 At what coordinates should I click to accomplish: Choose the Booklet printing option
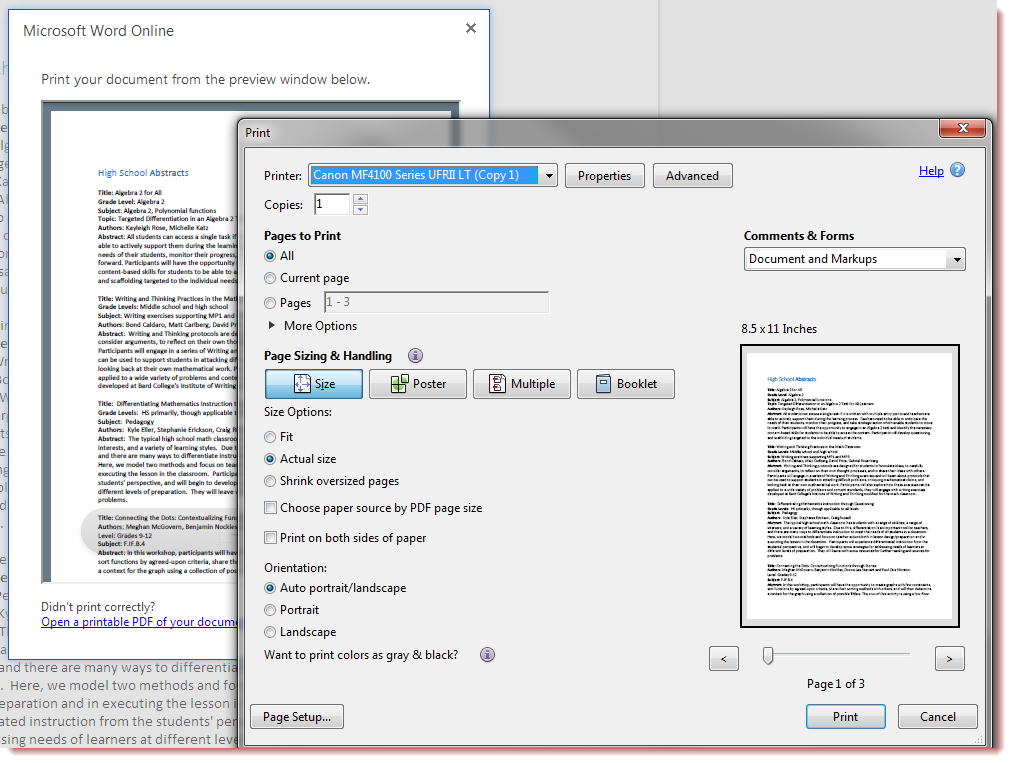point(626,384)
